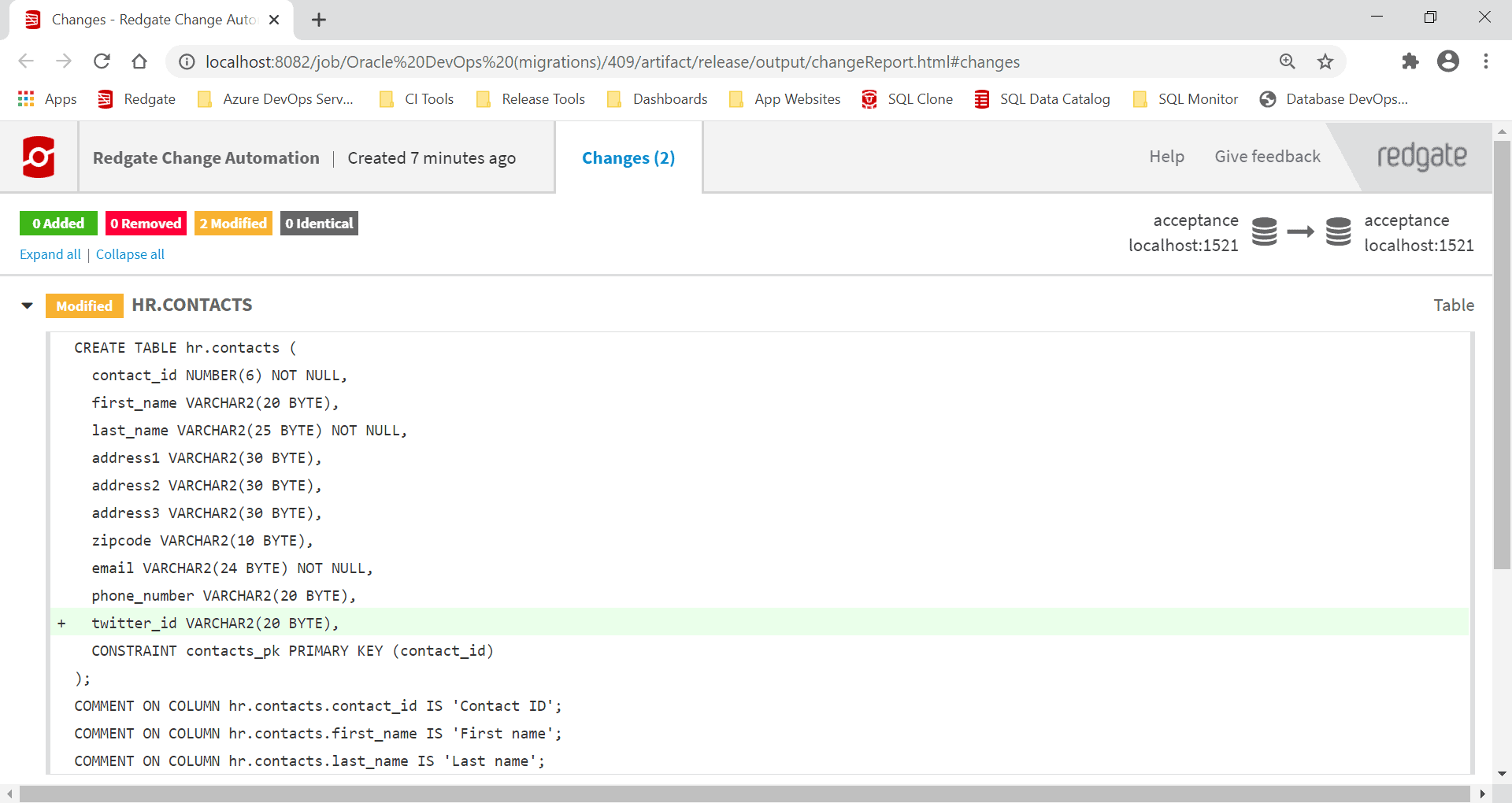Collapse the HR.CONTACTS section triangle
Screen dimensions: 1512x803
[x=28, y=305]
